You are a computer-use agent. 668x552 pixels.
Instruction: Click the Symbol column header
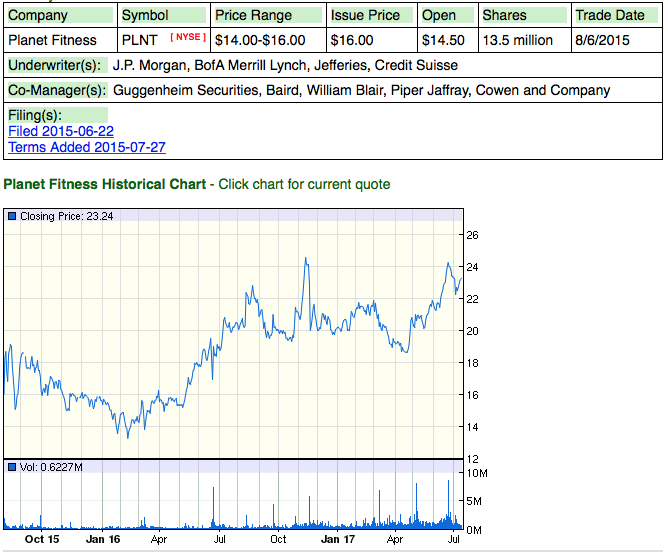[164, 15]
